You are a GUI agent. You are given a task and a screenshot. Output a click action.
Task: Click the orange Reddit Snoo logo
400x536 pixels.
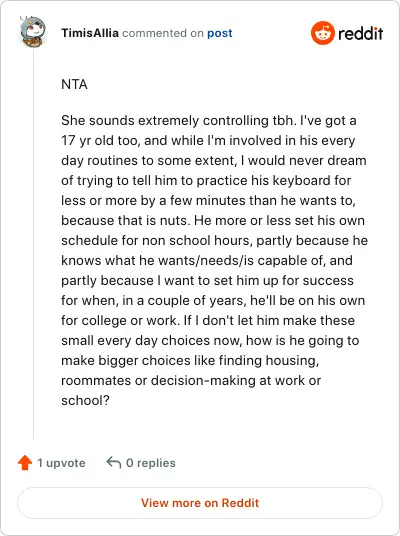tap(322, 33)
